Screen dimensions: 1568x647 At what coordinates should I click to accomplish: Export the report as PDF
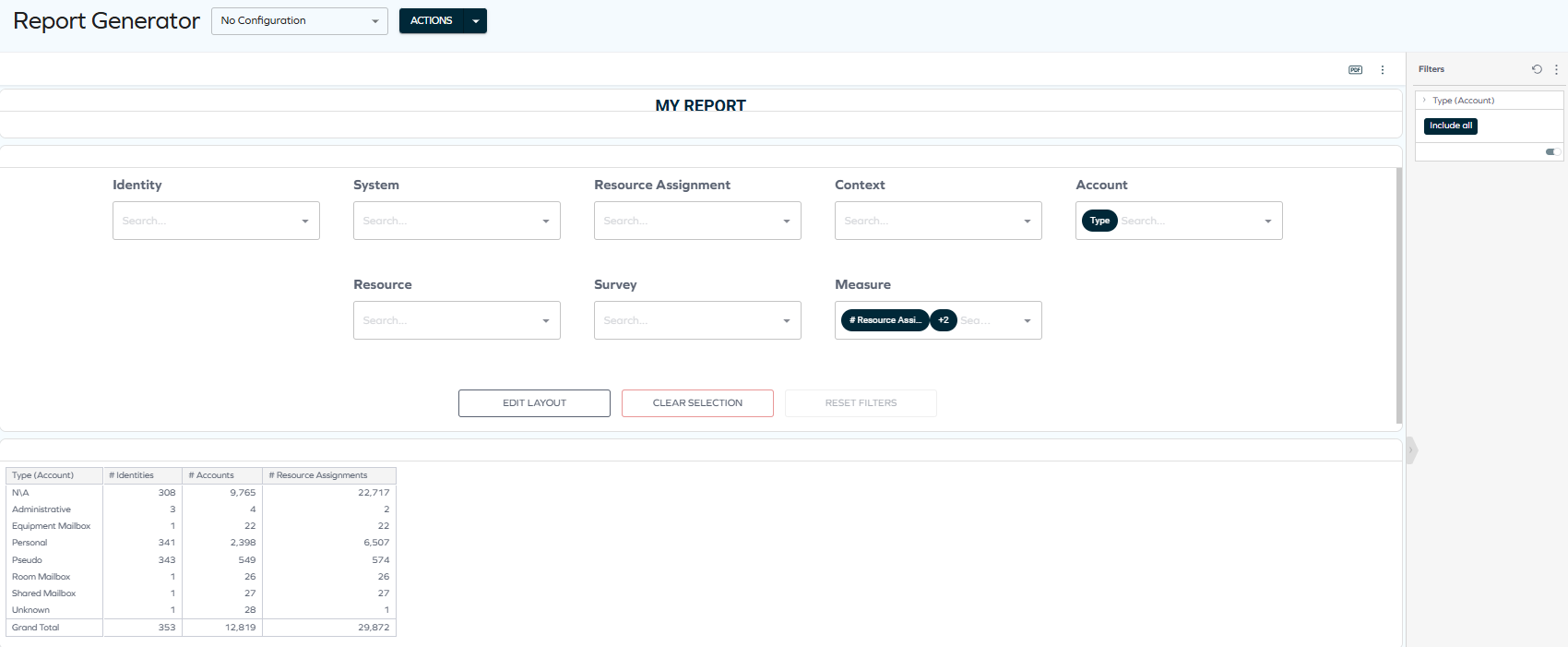click(1355, 70)
